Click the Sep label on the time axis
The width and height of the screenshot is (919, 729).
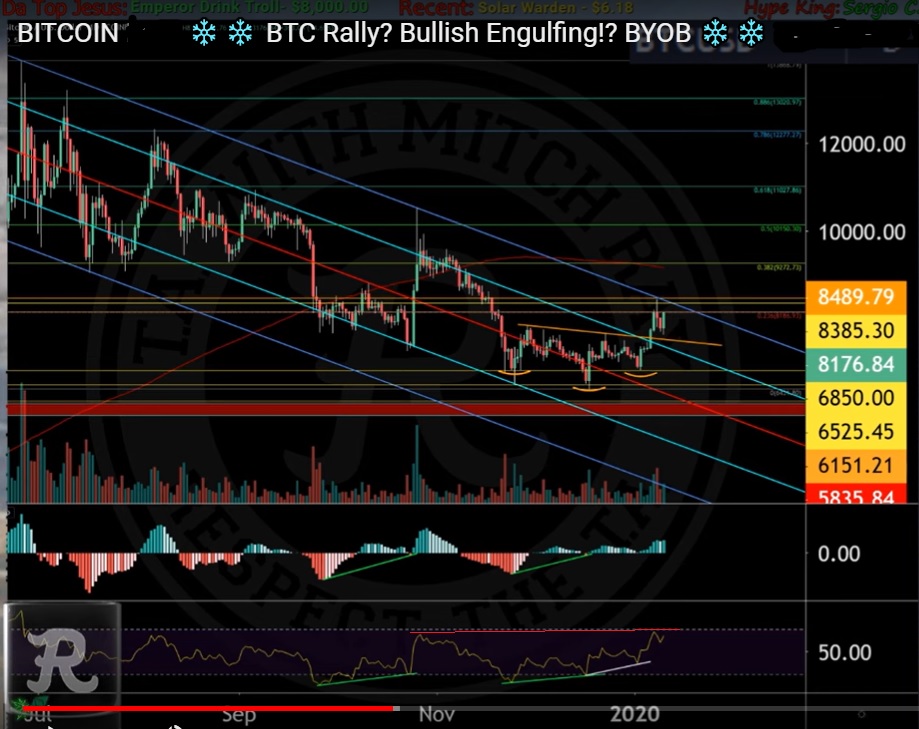239,716
